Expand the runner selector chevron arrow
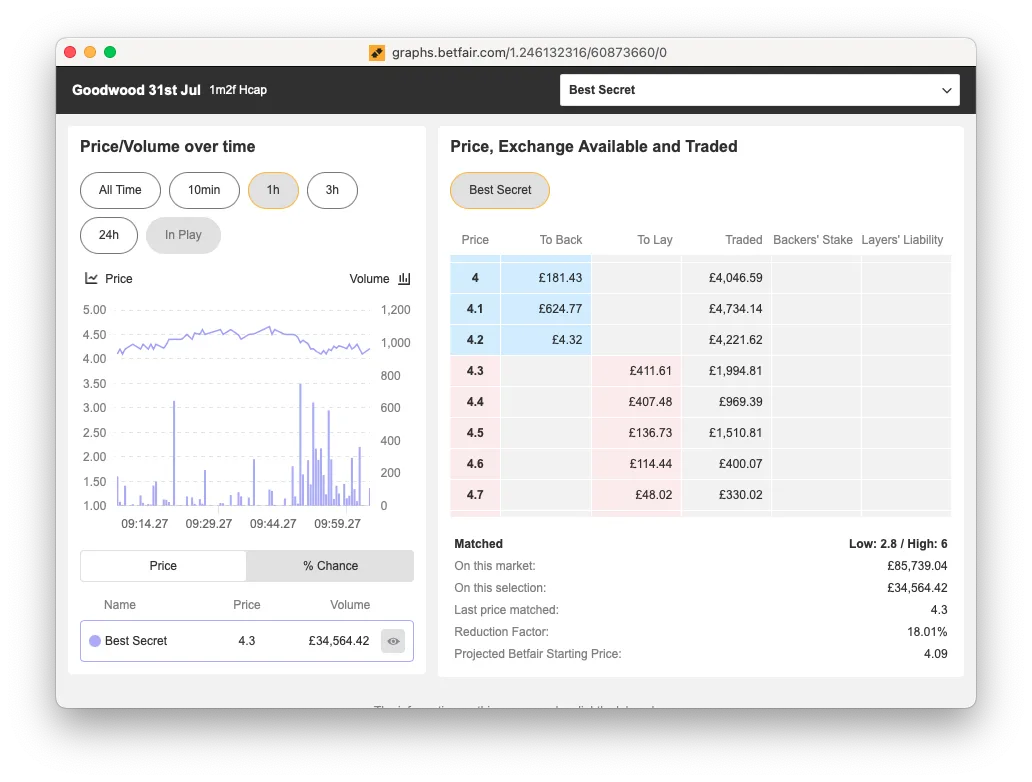Image resolution: width=1032 pixels, height=782 pixels. coord(946,90)
